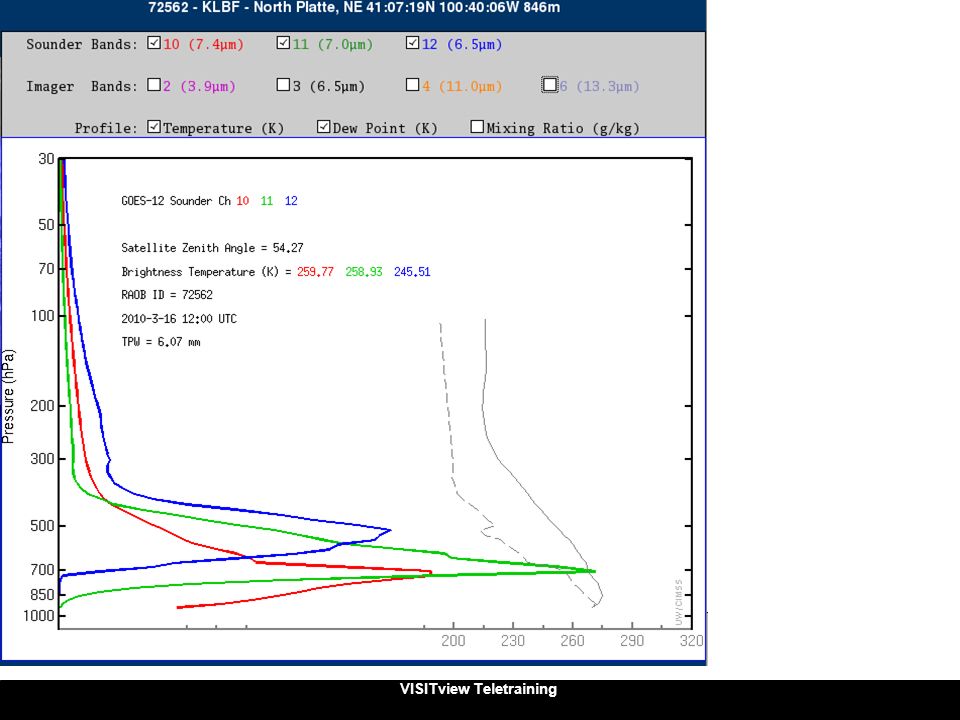Image resolution: width=960 pixels, height=720 pixels.
Task: Uncheck Sounder Band 11 (7.0µm) checkbox
Action: pyautogui.click(x=283, y=43)
